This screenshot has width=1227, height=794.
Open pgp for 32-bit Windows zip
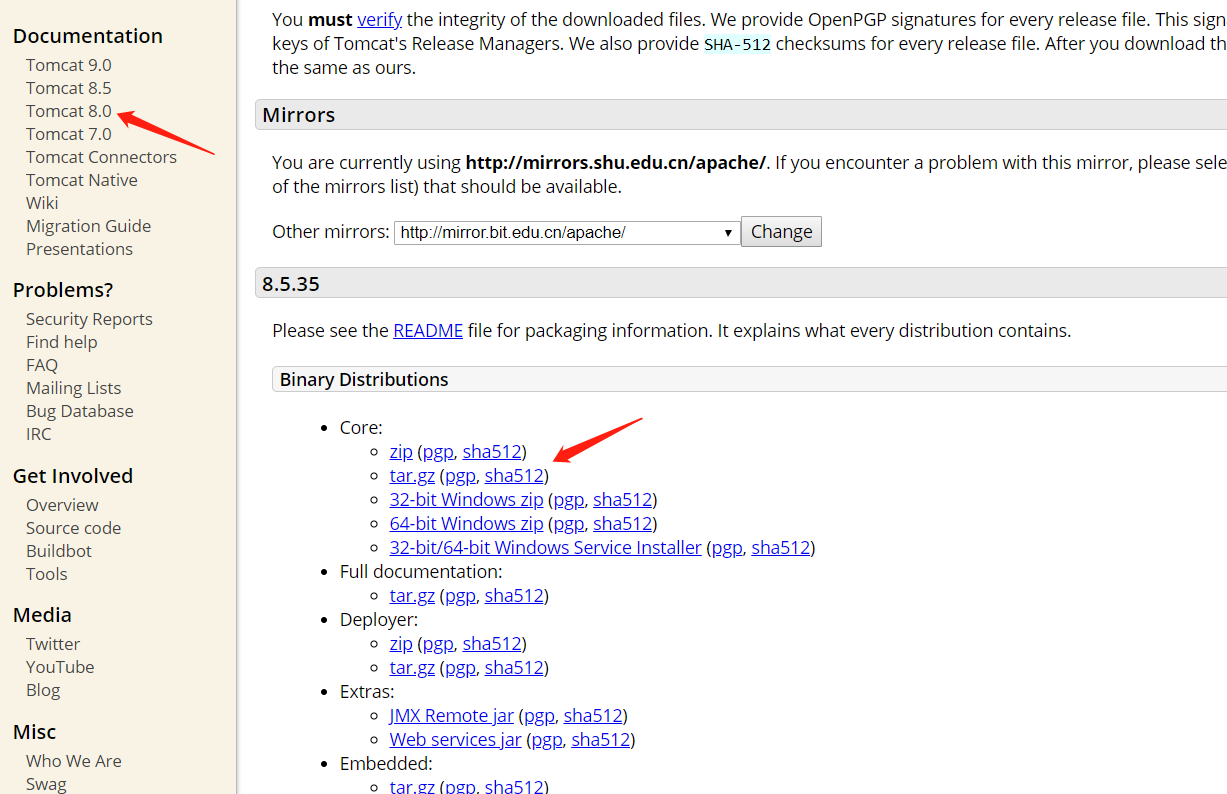click(x=568, y=500)
